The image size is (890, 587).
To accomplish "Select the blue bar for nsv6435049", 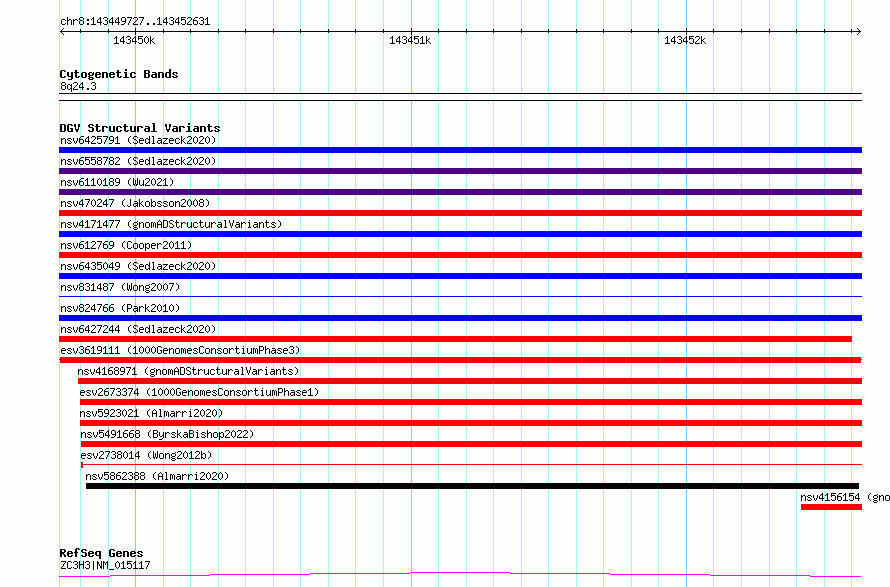I will click(460, 276).
